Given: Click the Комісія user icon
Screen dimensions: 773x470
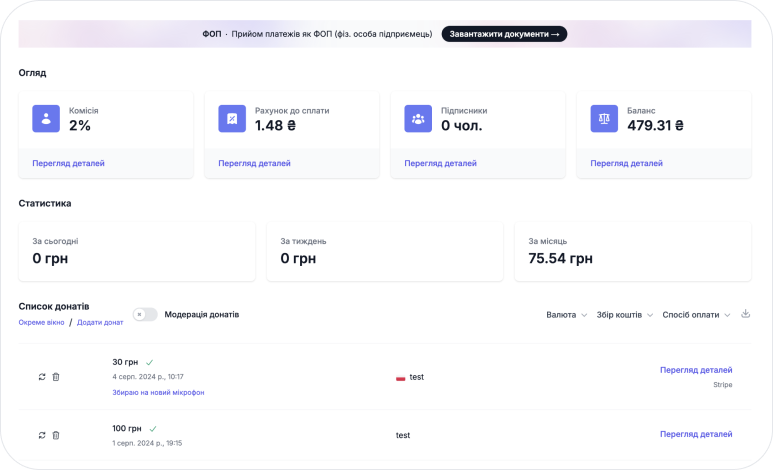Looking at the screenshot, I should [46, 119].
